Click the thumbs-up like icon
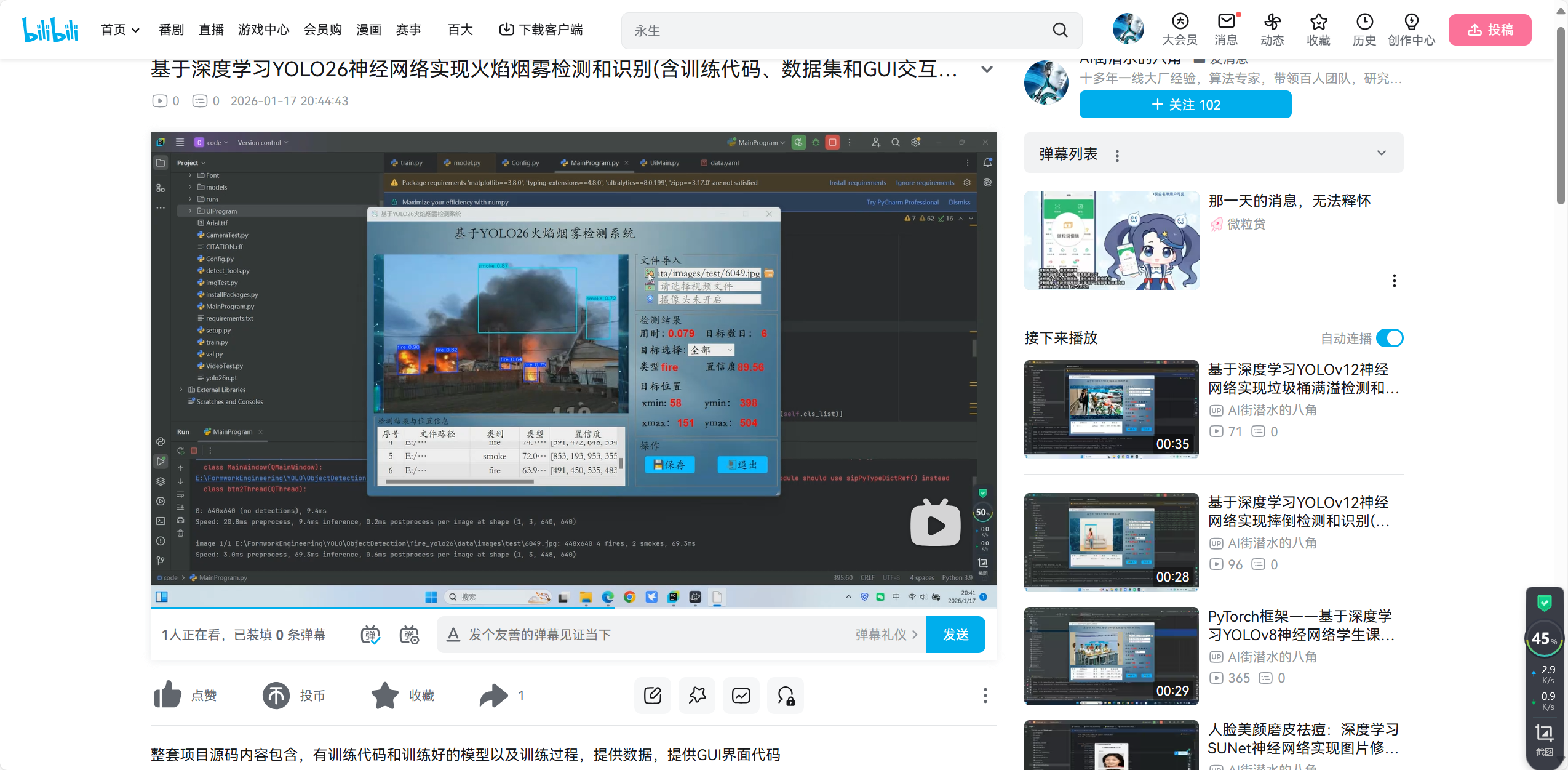The width and height of the screenshot is (1568, 770). point(167,696)
